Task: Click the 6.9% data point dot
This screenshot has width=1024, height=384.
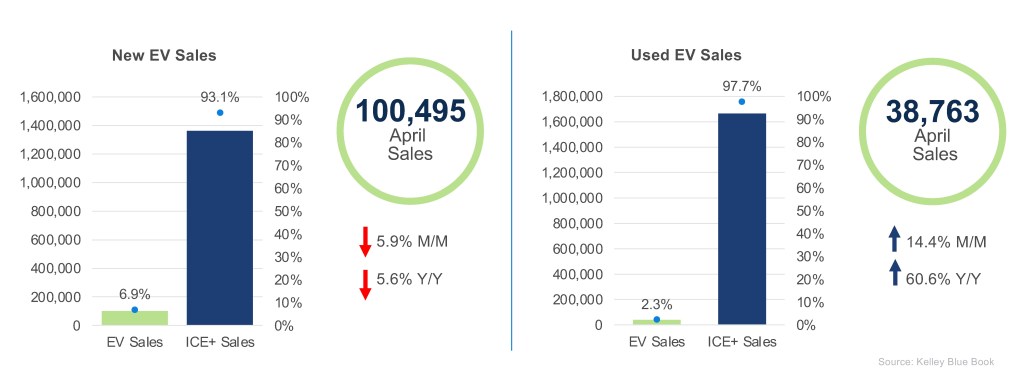Action: pos(135,310)
